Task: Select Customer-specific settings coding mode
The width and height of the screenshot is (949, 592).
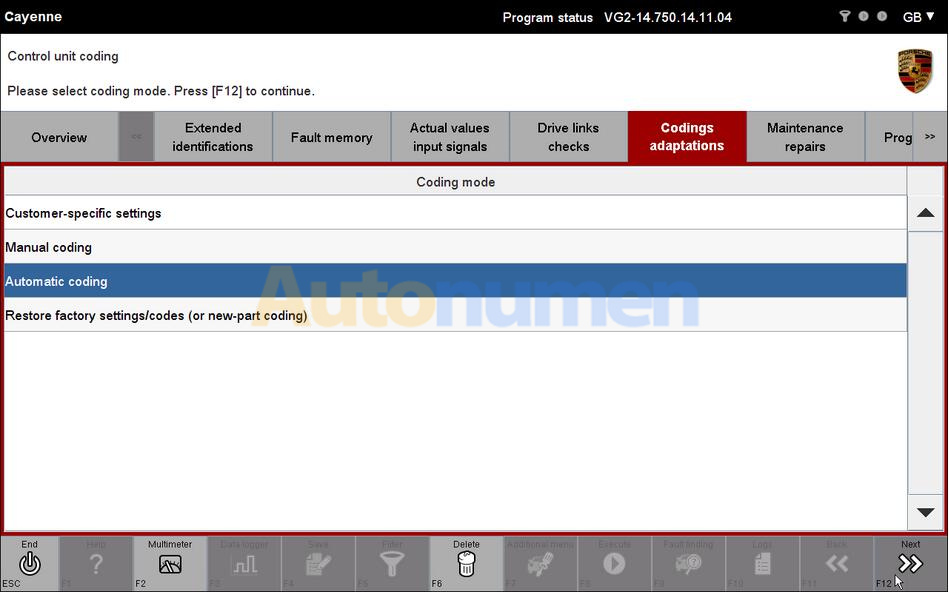Action: click(455, 213)
